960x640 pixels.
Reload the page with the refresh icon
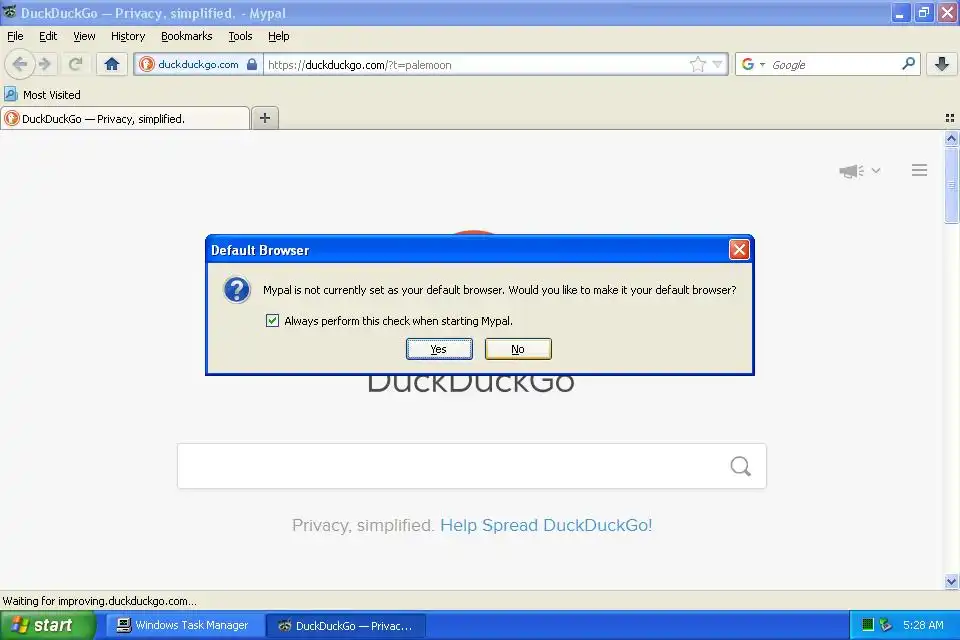point(75,64)
